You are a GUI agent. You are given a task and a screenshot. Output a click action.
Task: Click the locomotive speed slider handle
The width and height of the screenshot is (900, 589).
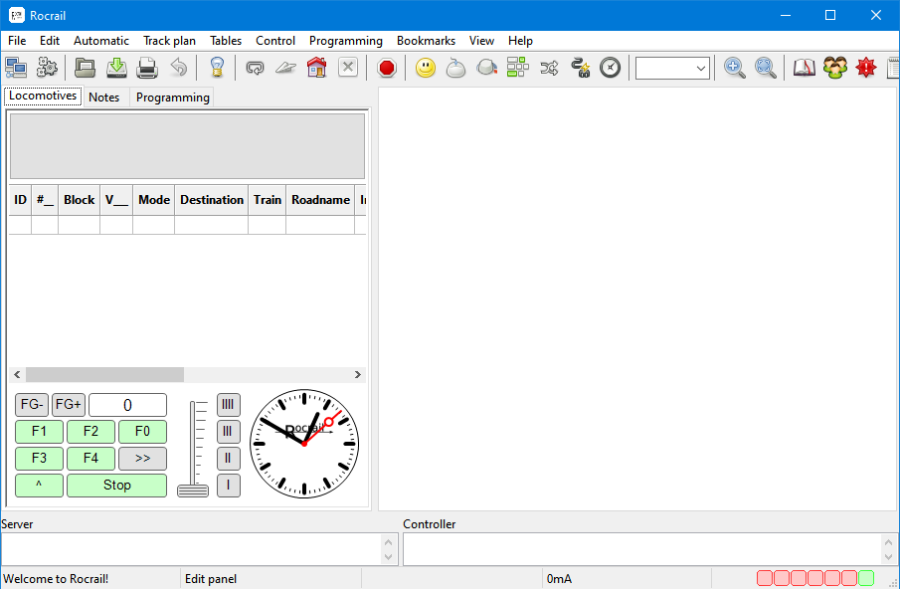pyautogui.click(x=193, y=490)
